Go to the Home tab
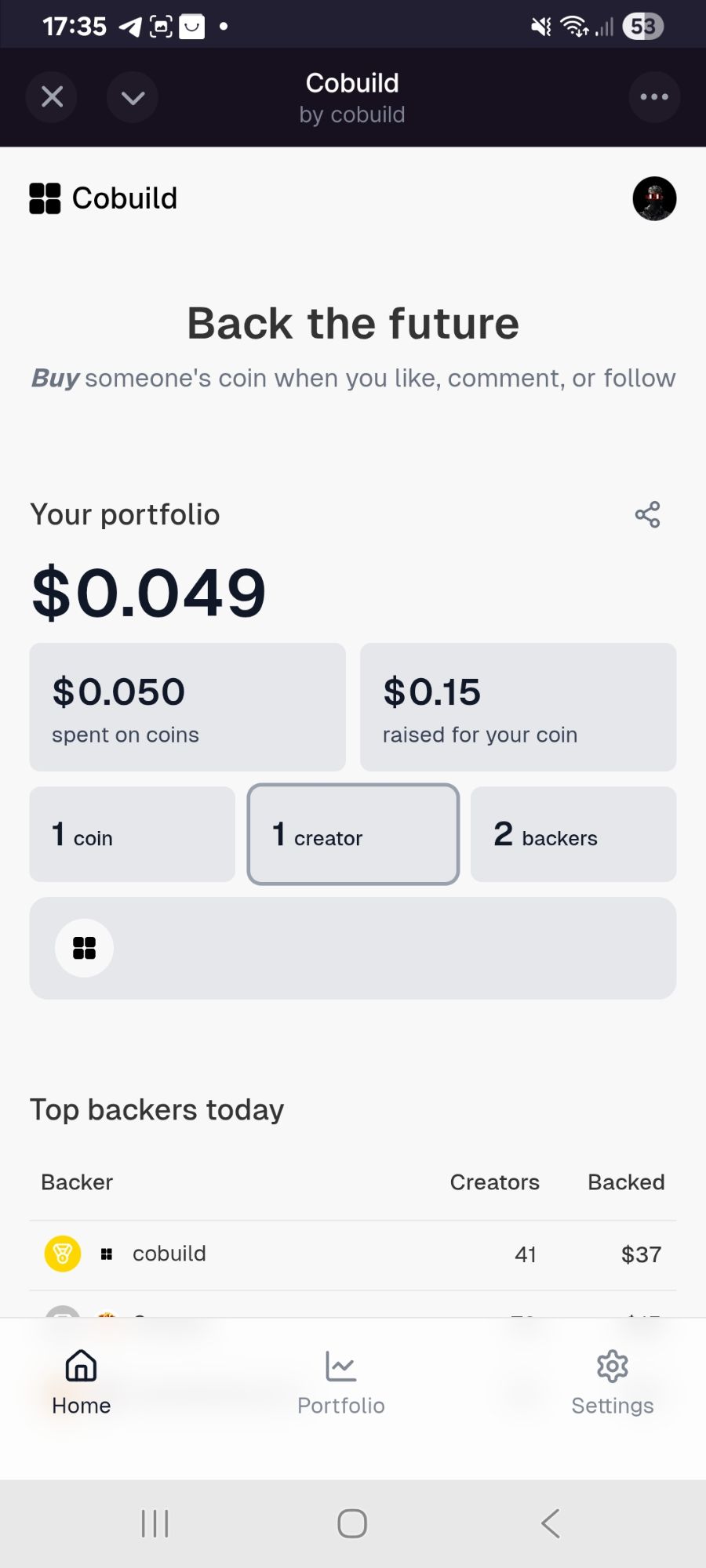 coord(82,1381)
